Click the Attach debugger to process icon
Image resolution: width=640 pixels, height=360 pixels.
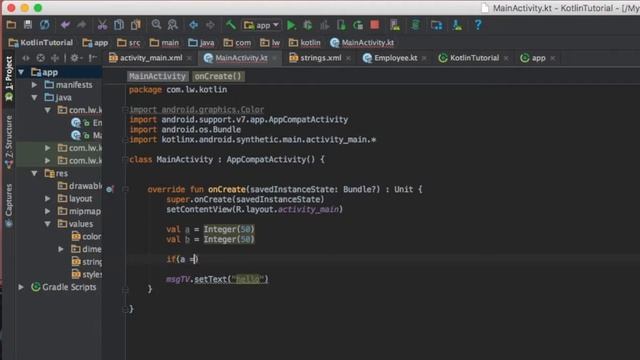(x=341, y=25)
